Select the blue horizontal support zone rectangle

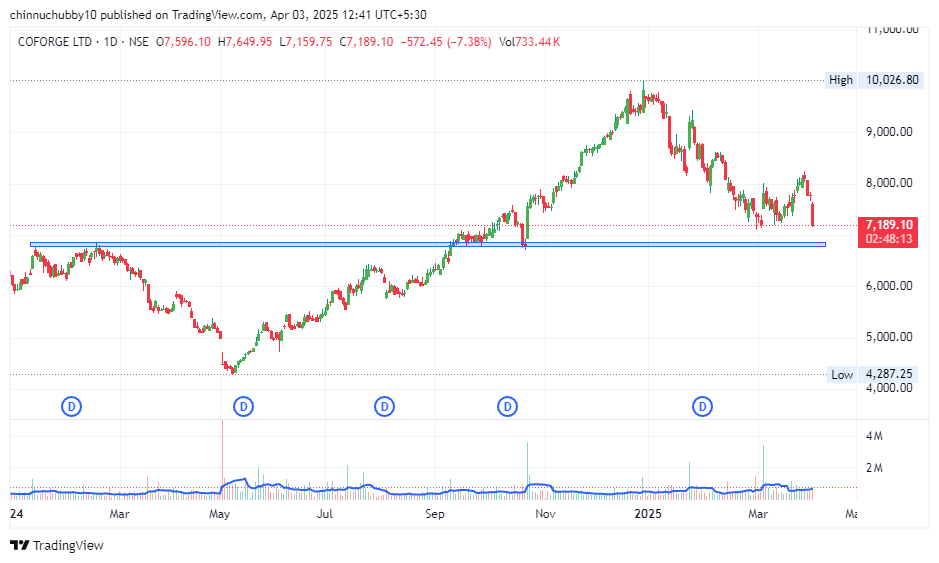428,244
